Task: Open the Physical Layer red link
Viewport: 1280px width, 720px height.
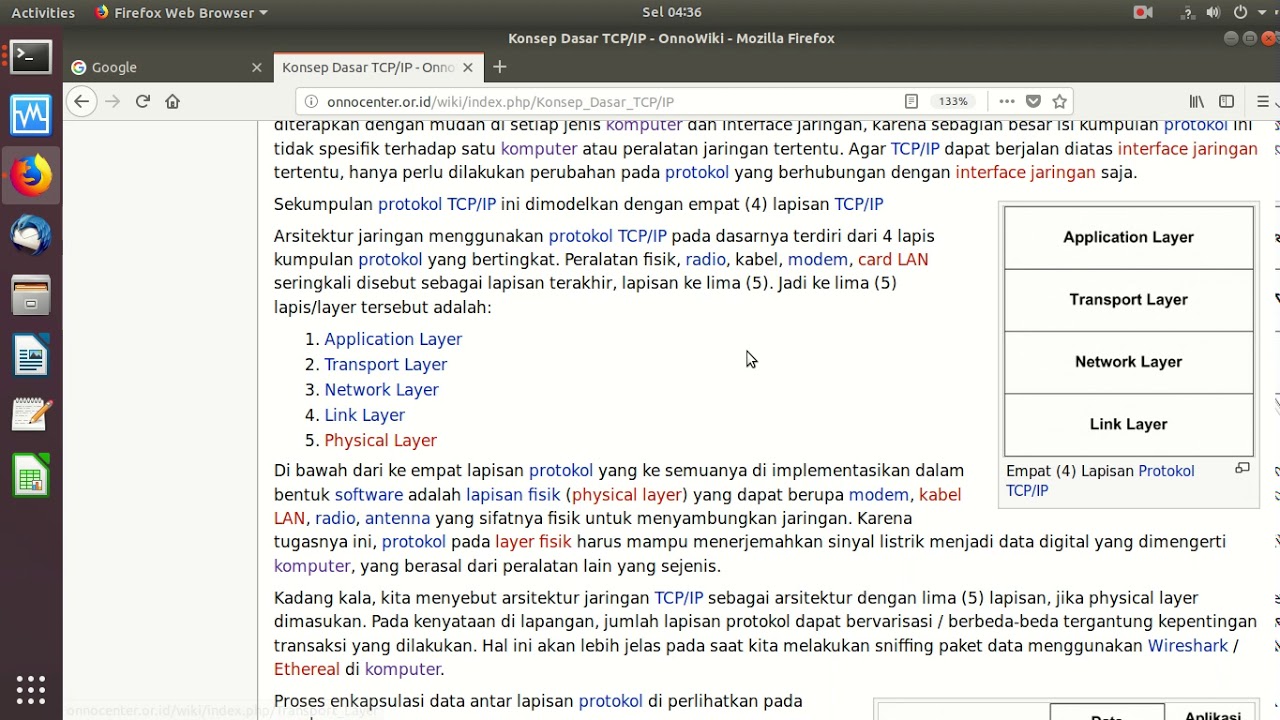Action: click(380, 440)
